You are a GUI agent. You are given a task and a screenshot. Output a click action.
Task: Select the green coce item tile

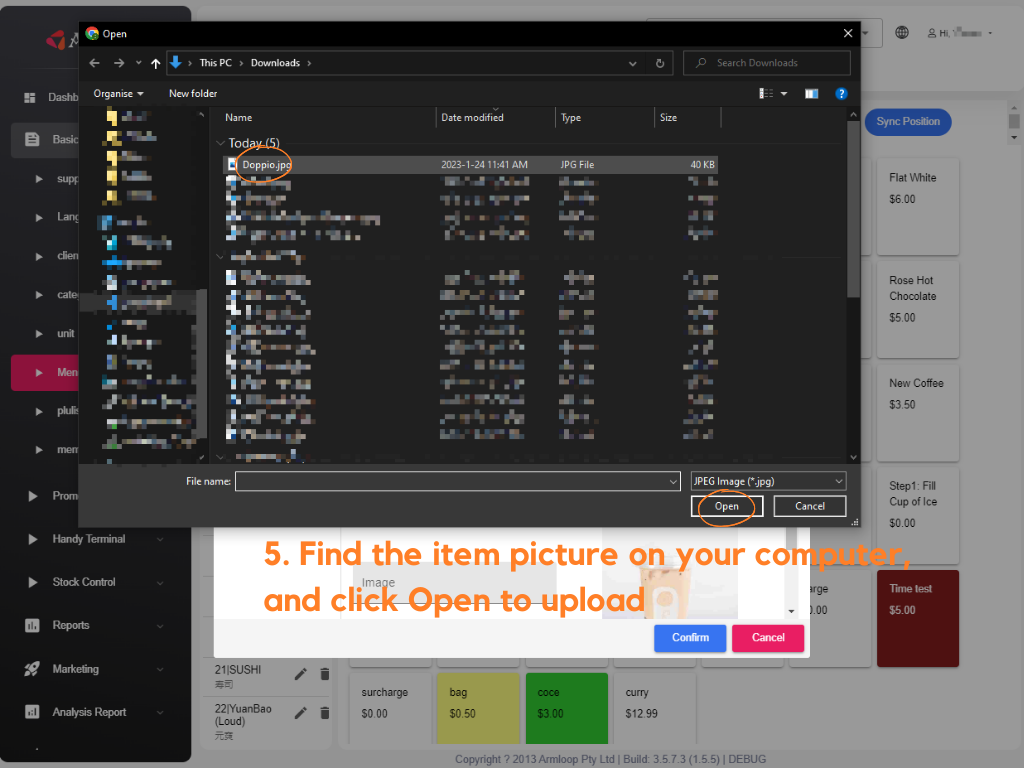566,708
